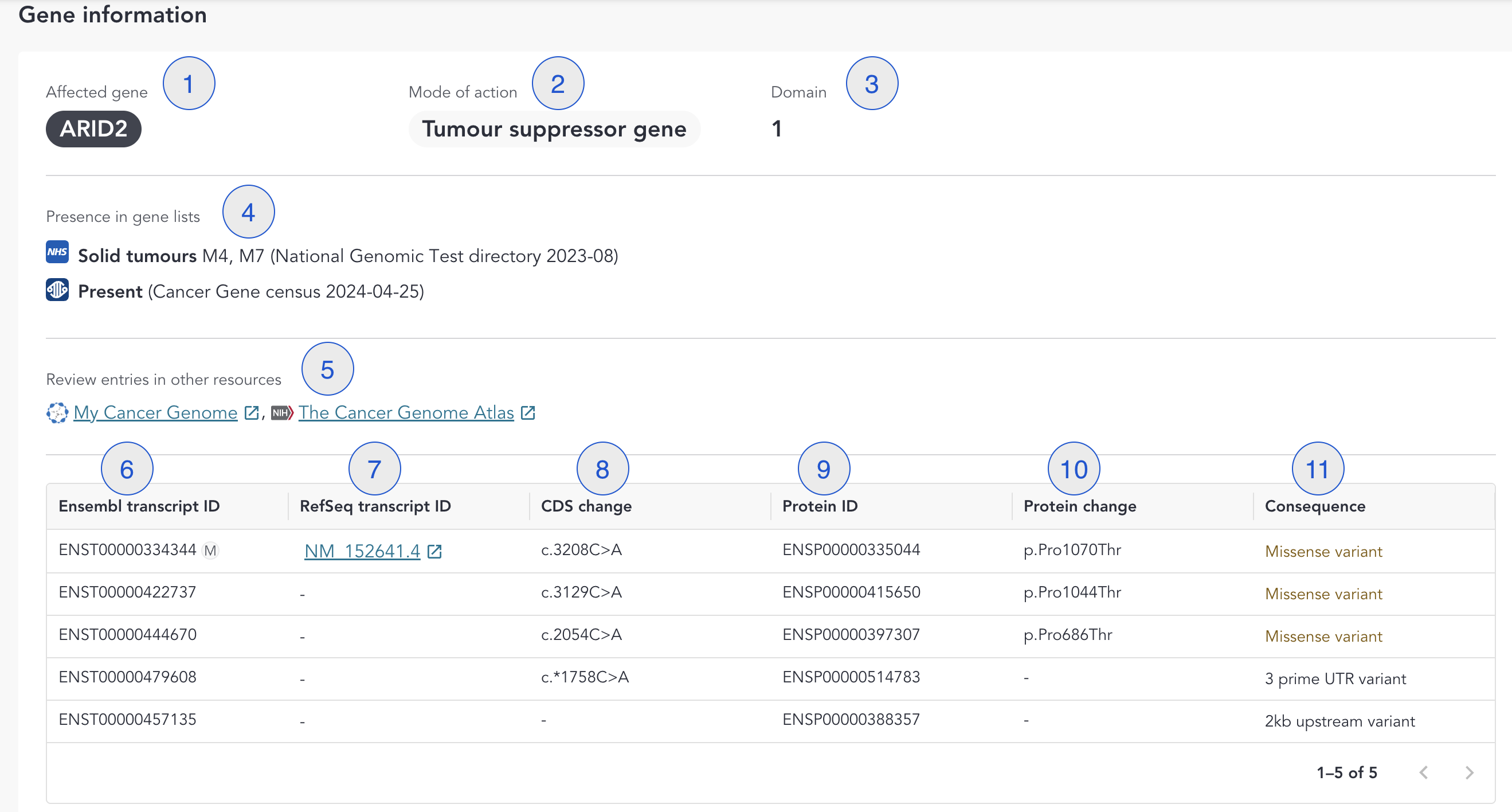Open the My Cancer Genome link
Viewport: 1512px width, 812px height.
[155, 413]
